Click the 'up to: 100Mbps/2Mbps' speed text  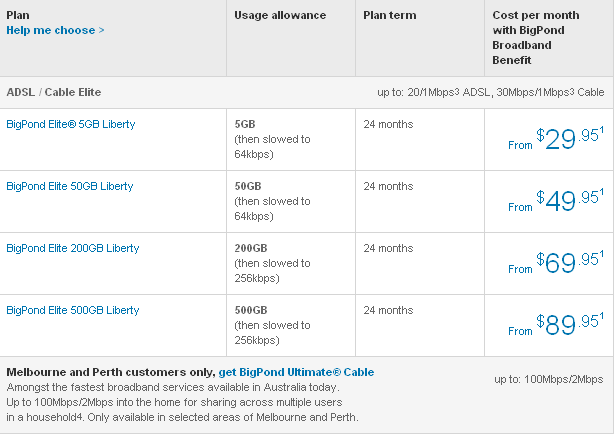pos(549,380)
